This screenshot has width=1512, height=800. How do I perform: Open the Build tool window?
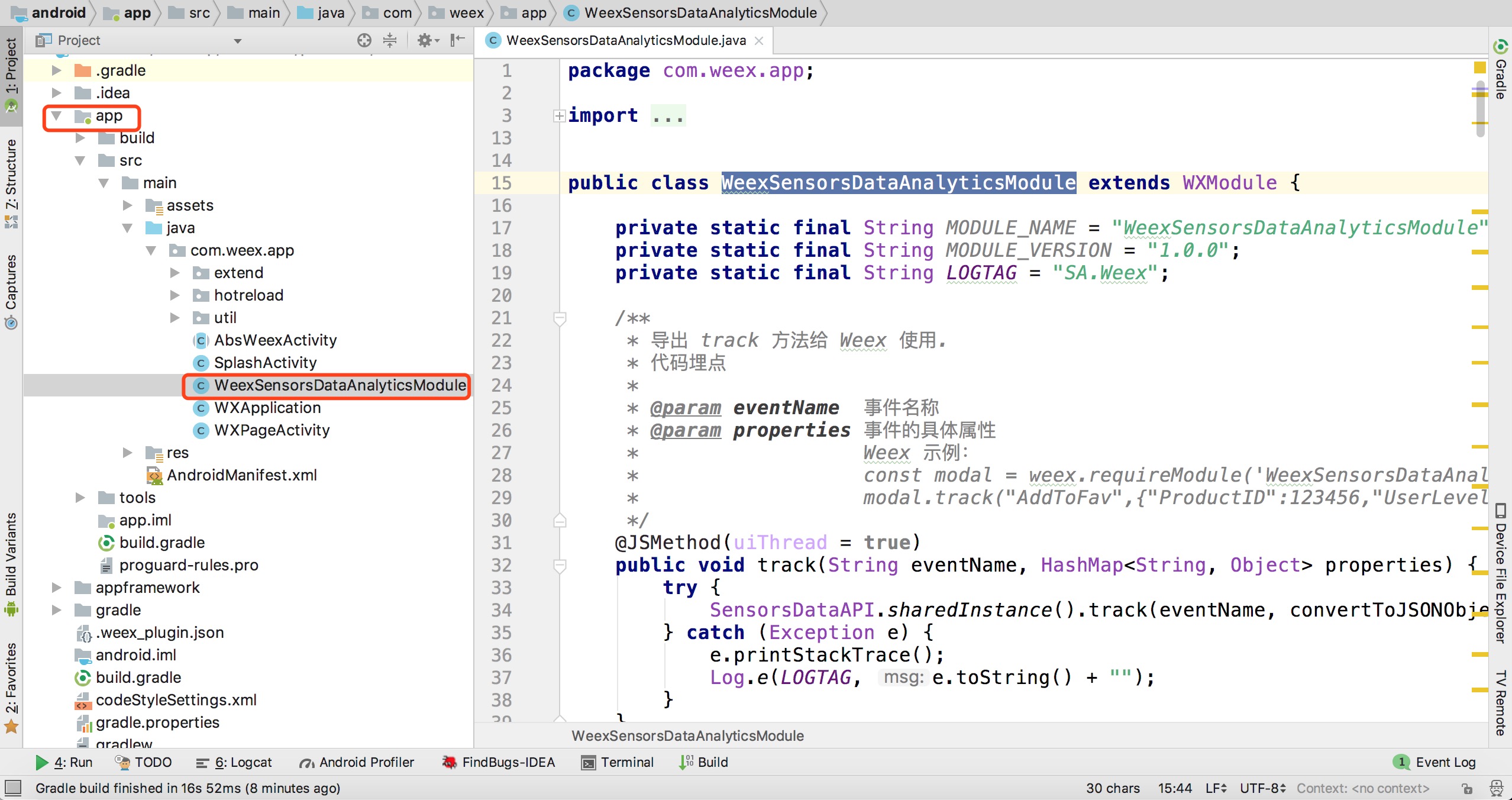pos(704,762)
